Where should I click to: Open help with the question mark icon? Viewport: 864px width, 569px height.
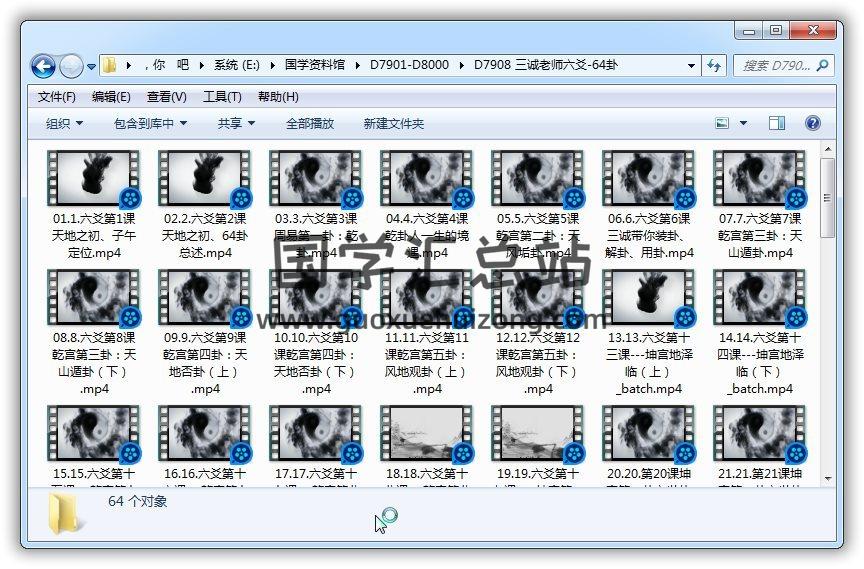click(812, 123)
